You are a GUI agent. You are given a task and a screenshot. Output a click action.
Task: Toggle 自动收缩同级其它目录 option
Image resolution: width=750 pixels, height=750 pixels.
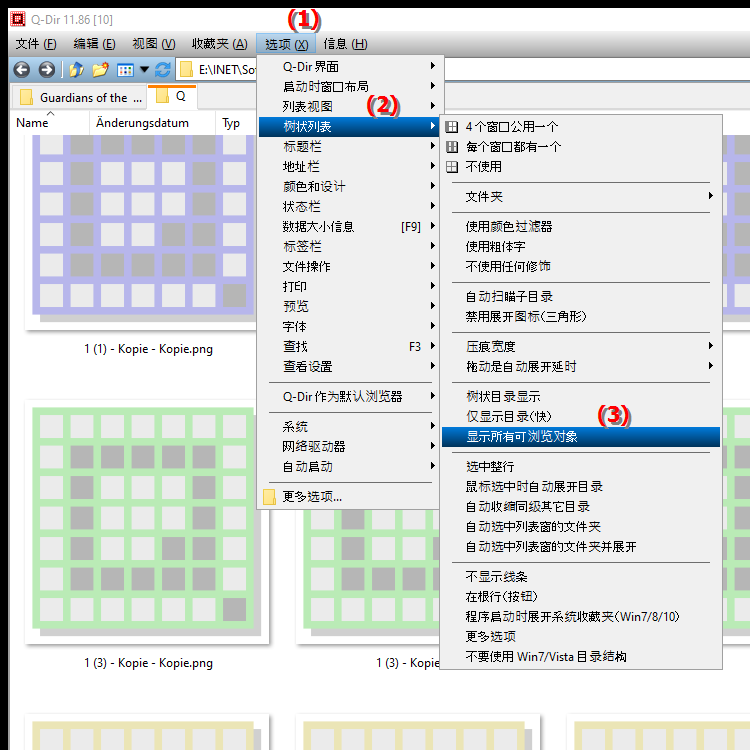pyautogui.click(x=581, y=507)
